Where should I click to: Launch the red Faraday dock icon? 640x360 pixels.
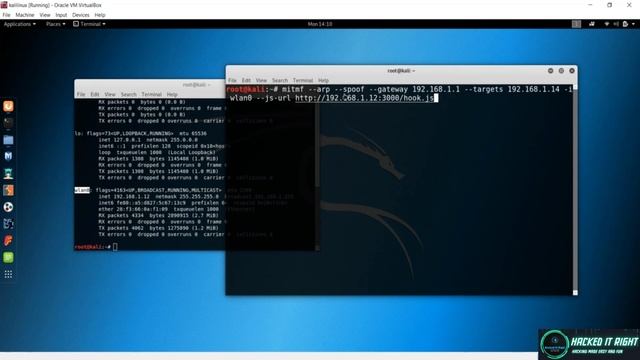(8, 240)
